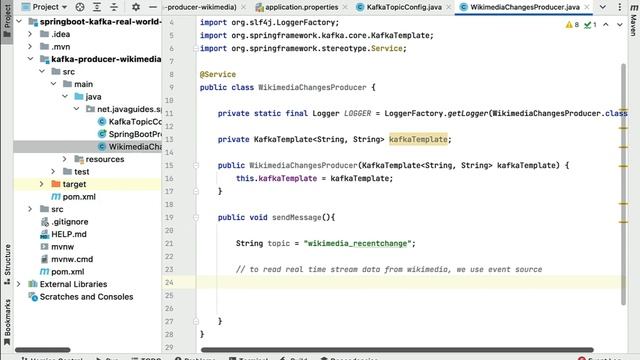Open the Project view dropdown

(x=44, y=7)
